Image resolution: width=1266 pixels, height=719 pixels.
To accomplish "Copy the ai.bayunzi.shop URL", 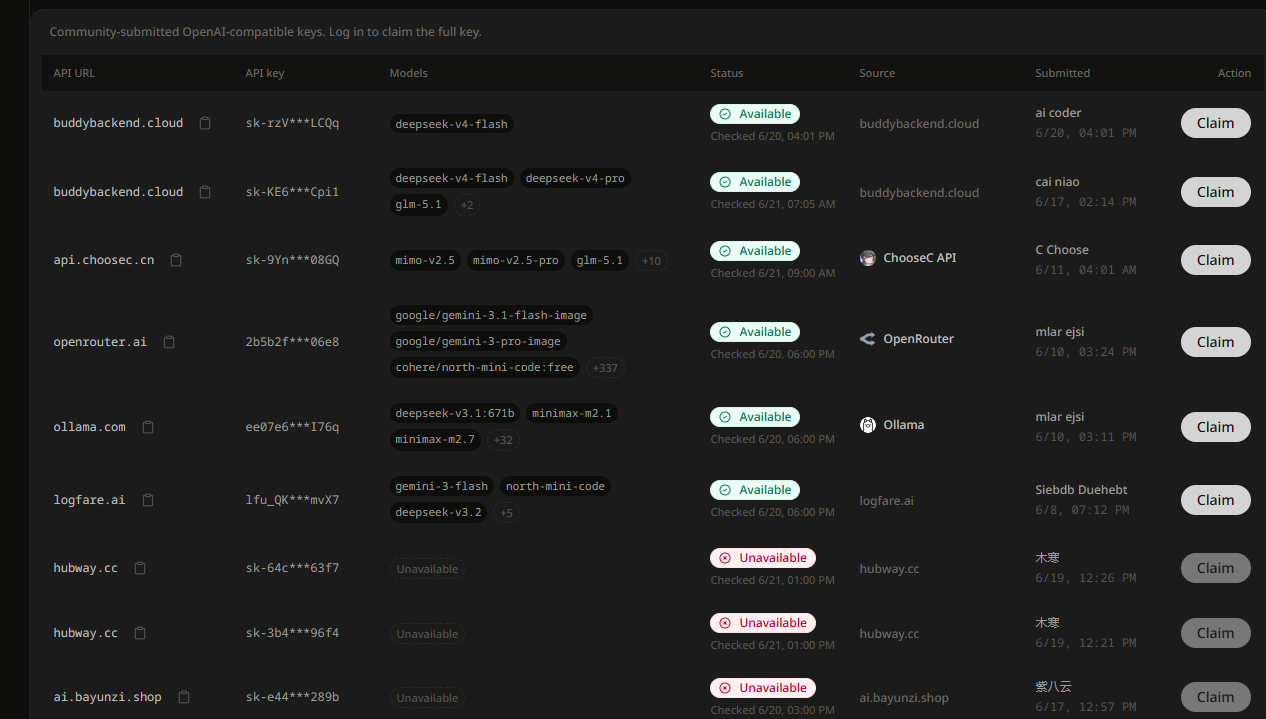I will (x=184, y=697).
